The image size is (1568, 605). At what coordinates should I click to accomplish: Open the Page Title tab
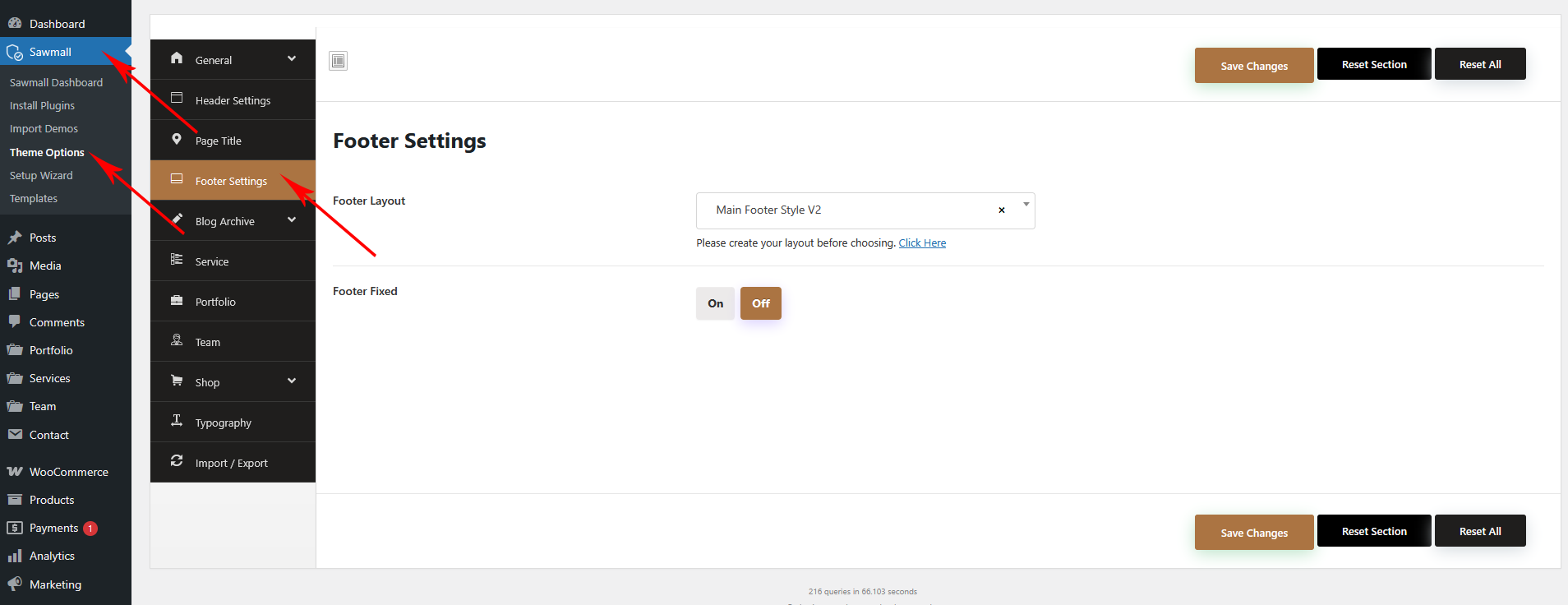(233, 140)
